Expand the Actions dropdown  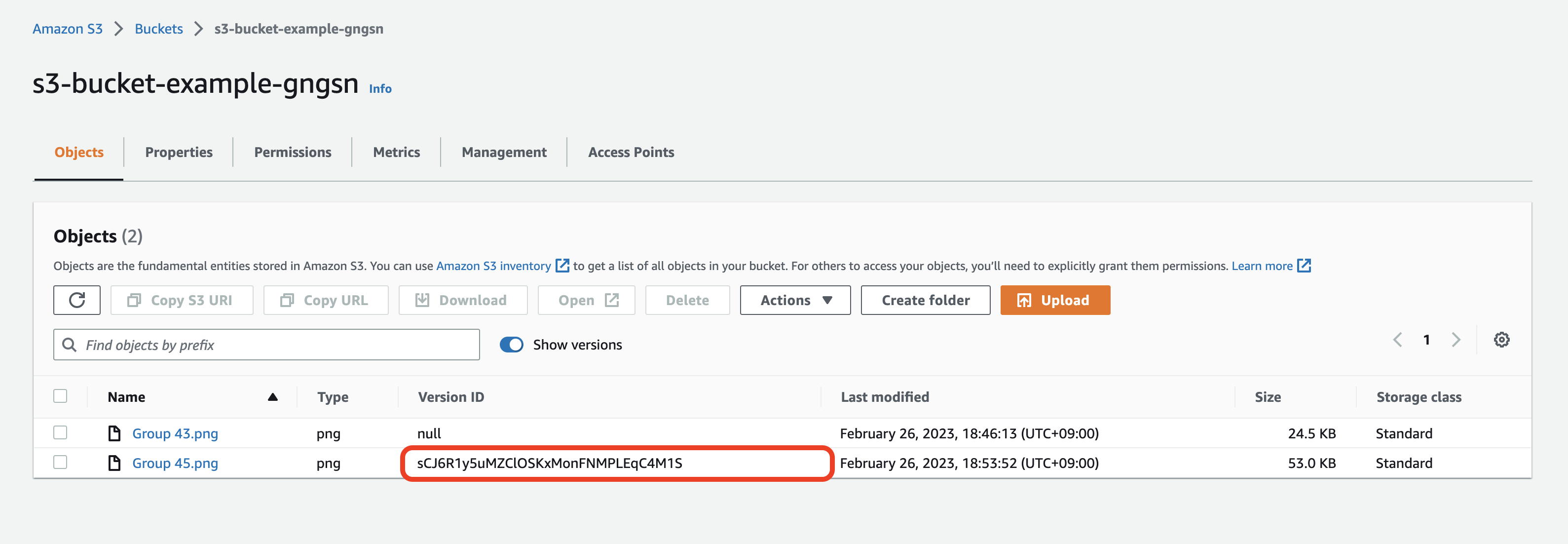[795, 300]
